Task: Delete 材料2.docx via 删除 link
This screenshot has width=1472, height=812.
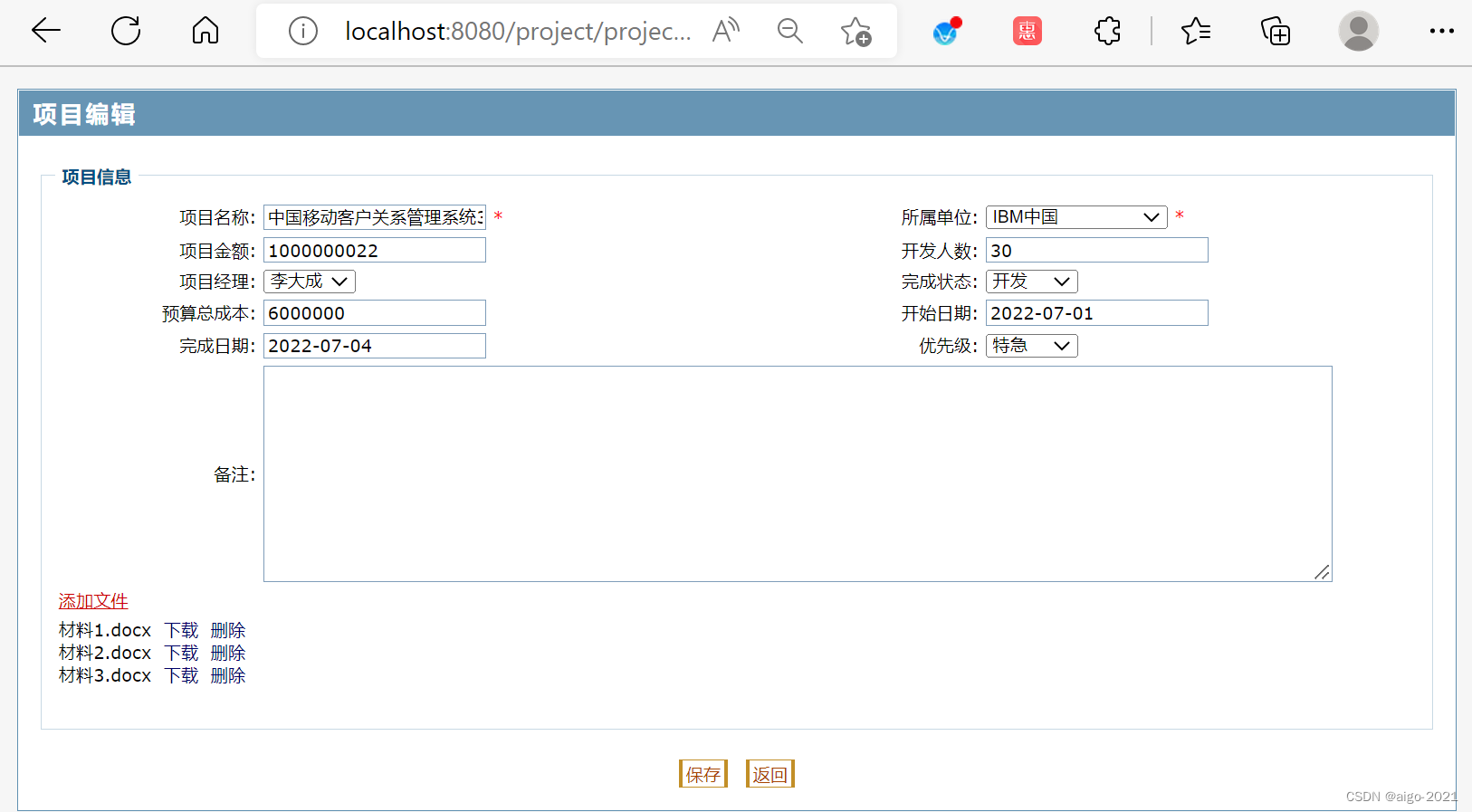Action: tap(228, 653)
